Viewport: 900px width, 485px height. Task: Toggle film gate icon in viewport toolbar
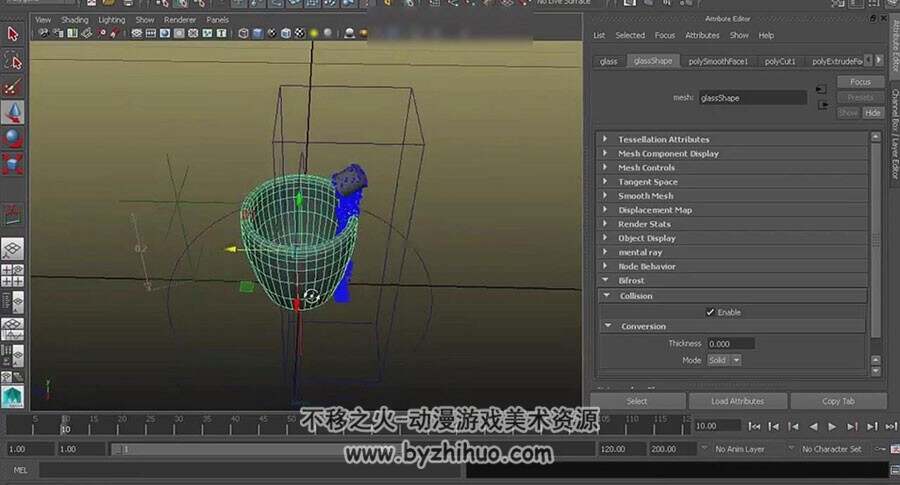151,33
